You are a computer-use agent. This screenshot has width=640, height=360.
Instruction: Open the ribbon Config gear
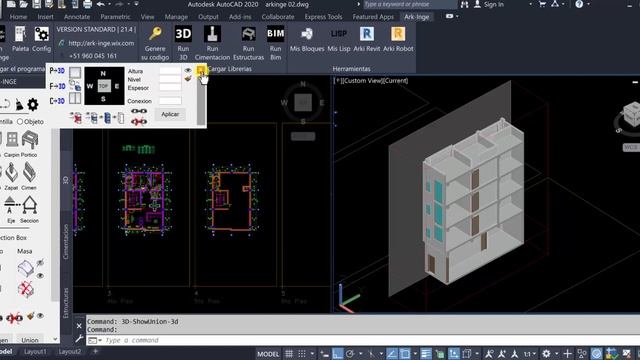(x=41, y=34)
